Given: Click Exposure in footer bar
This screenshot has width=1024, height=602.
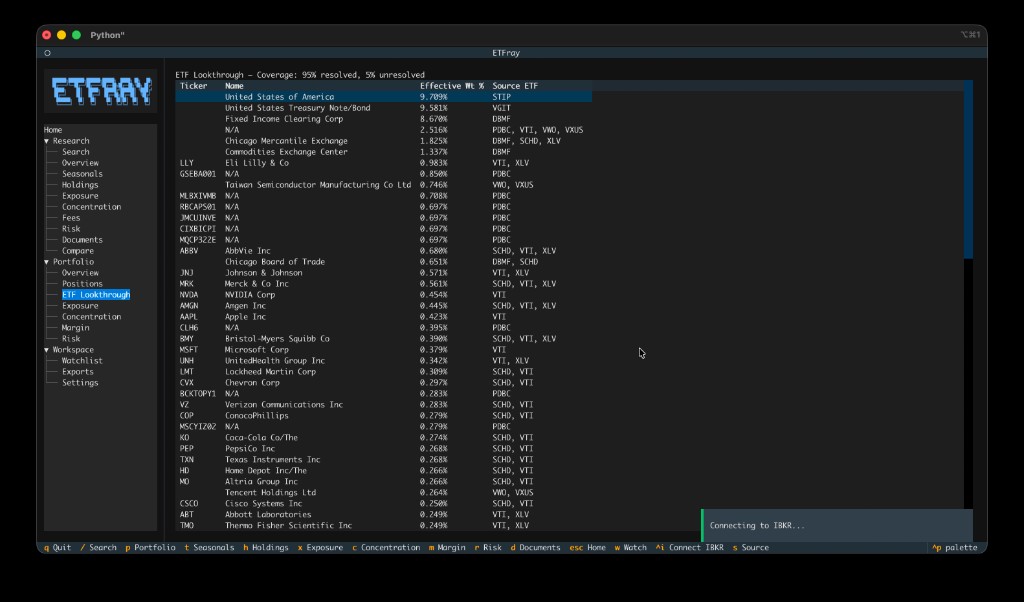Looking at the screenshot, I should (320, 547).
